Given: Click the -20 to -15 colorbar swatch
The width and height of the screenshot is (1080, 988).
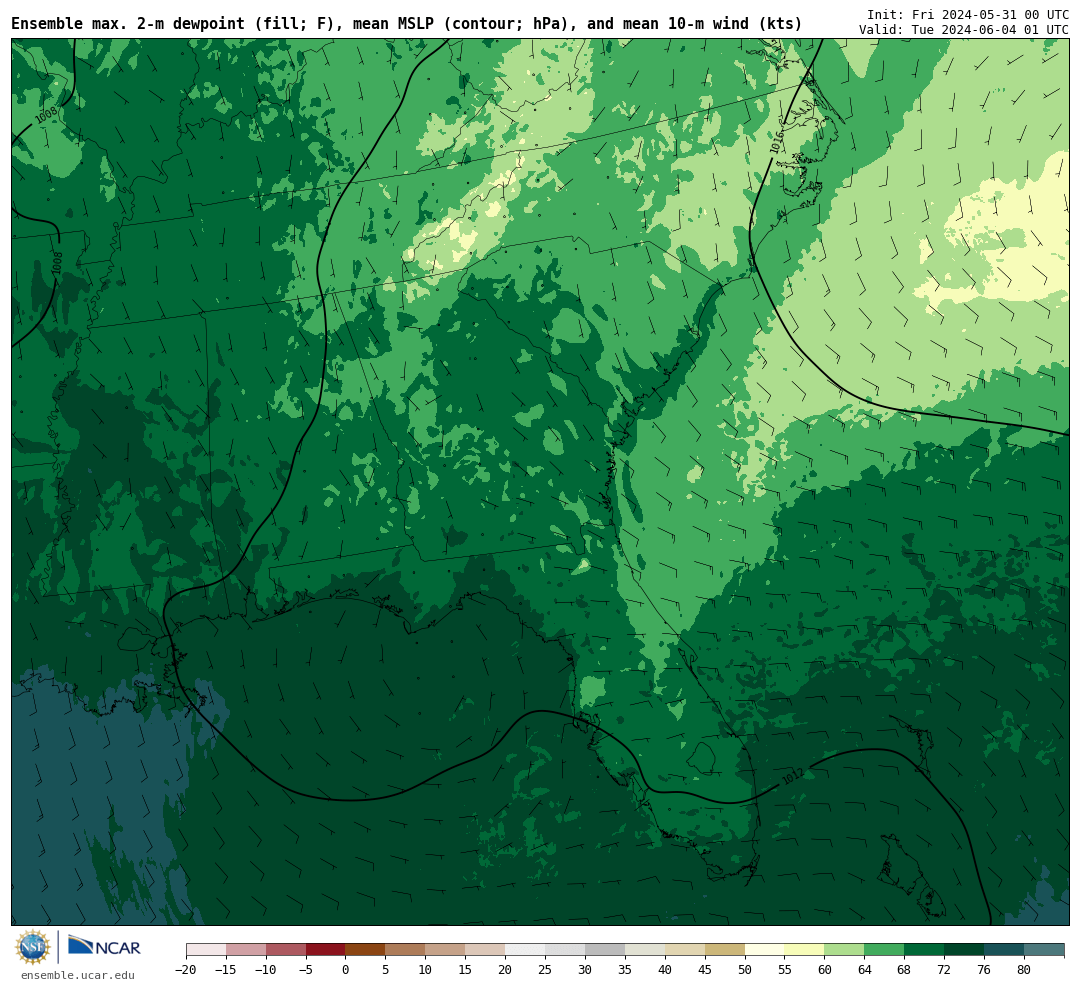Looking at the screenshot, I should pyautogui.click(x=206, y=950).
